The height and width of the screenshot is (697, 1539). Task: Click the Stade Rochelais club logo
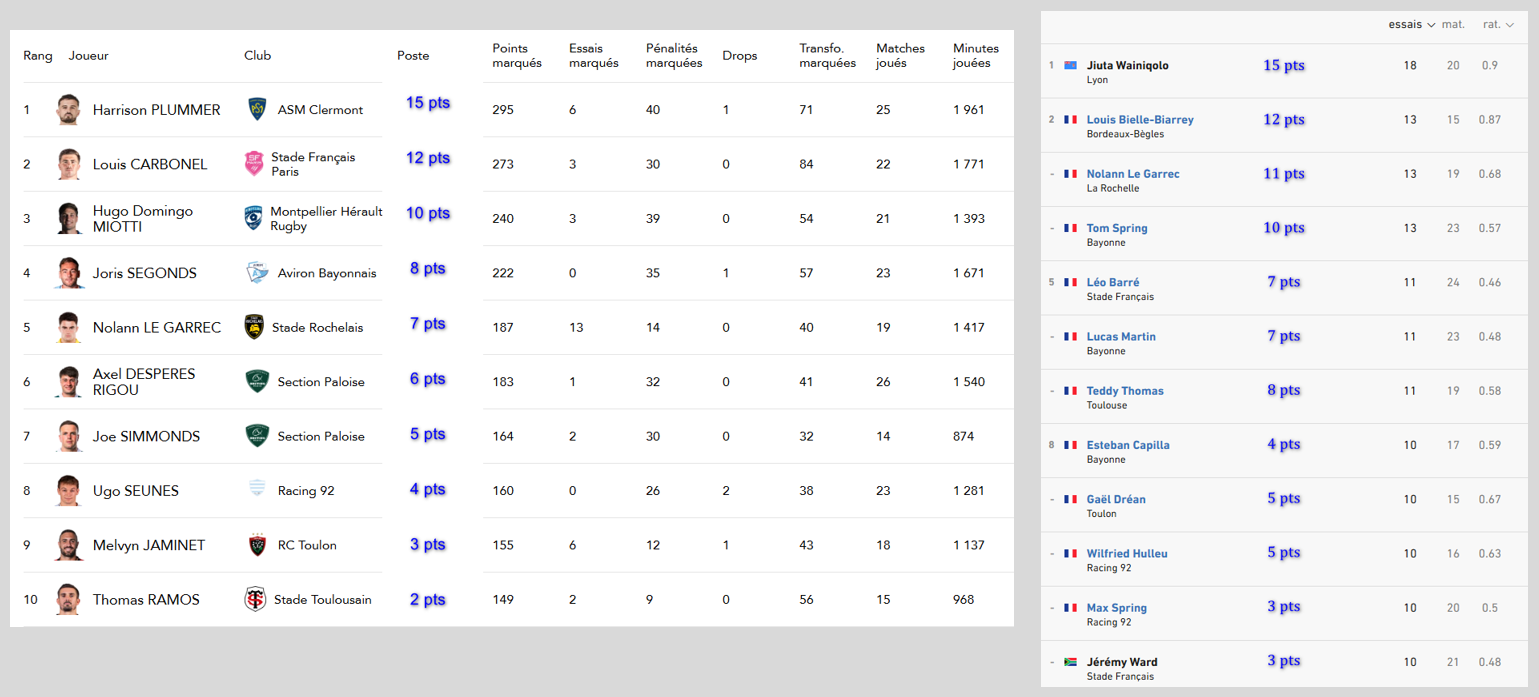[x=255, y=327]
